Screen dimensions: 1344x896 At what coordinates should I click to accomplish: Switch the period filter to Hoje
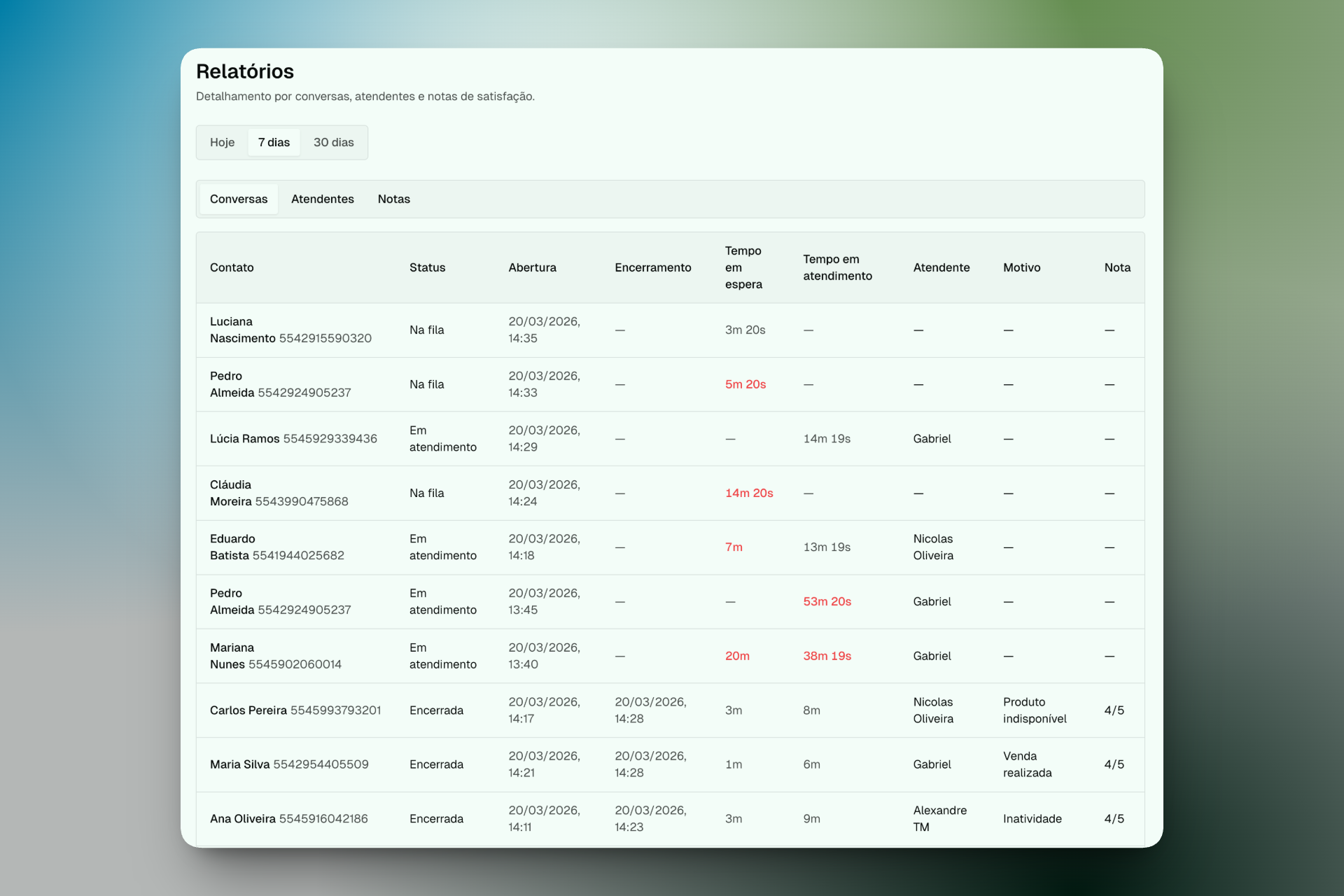(x=222, y=142)
